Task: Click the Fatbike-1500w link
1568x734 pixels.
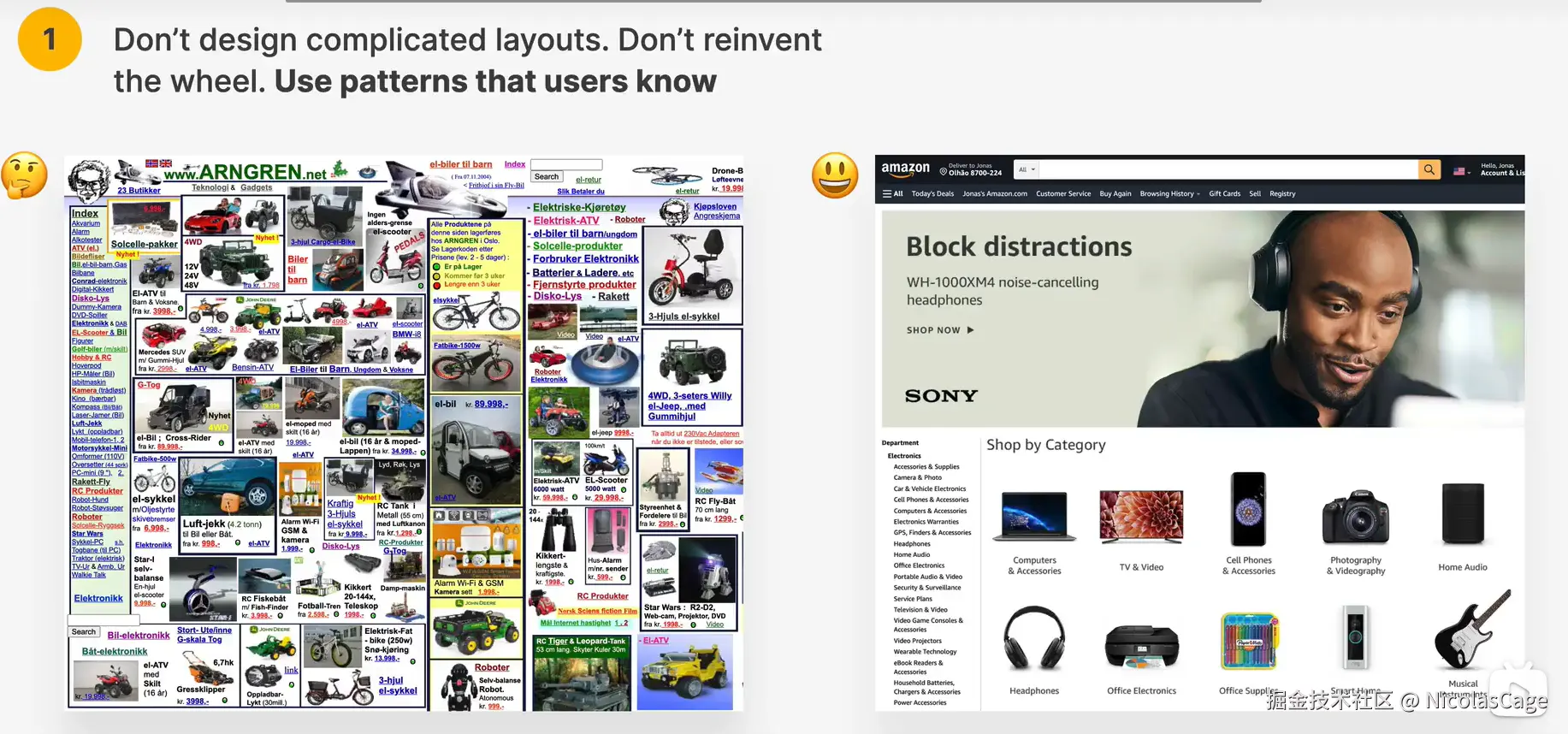Action: coord(457,346)
